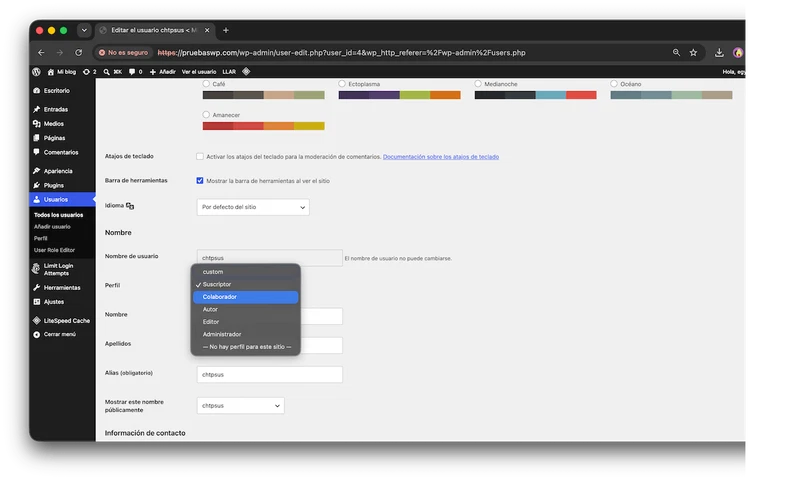This screenshot has height=480, width=798.
Task: Select the Café color scheme
Action: (206, 83)
